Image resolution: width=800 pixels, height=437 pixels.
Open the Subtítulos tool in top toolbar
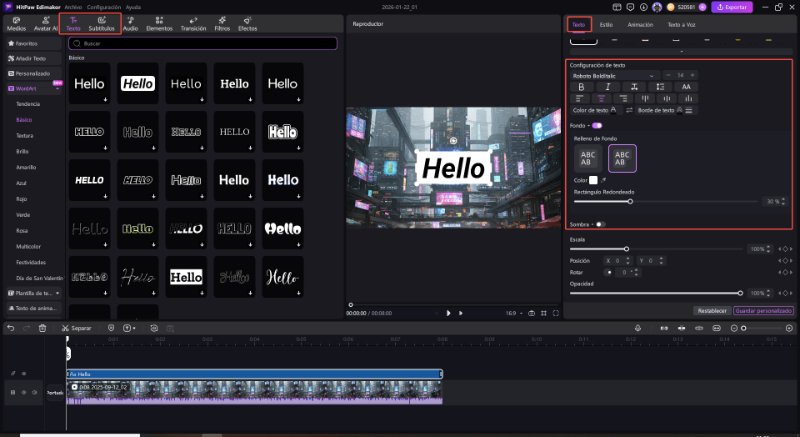pos(101,24)
